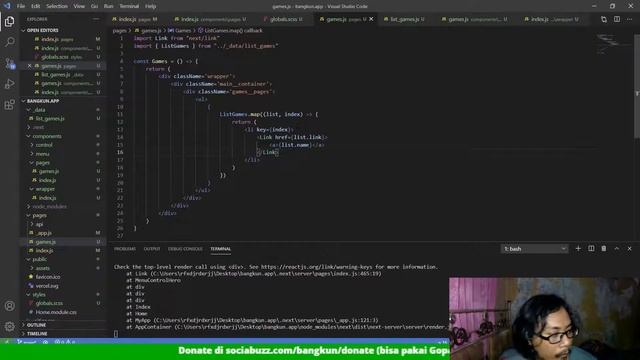Open the terminal shell selector dropdown showing bash
Image resolution: width=640 pixels, height=360 pixels.
[x=534, y=249]
